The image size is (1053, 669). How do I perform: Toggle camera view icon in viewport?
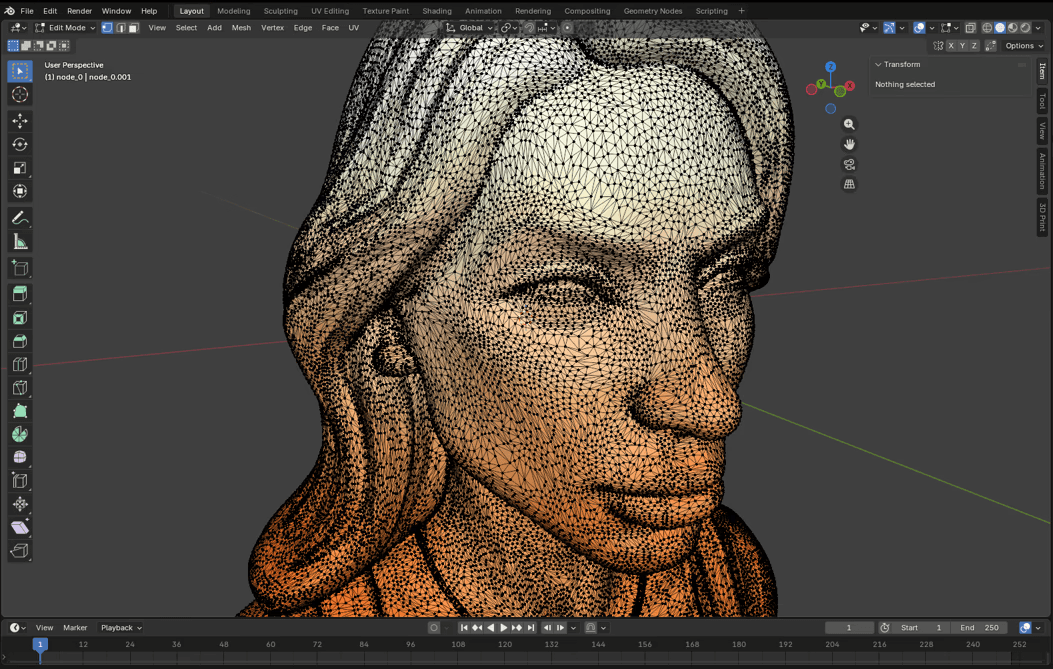click(x=849, y=164)
